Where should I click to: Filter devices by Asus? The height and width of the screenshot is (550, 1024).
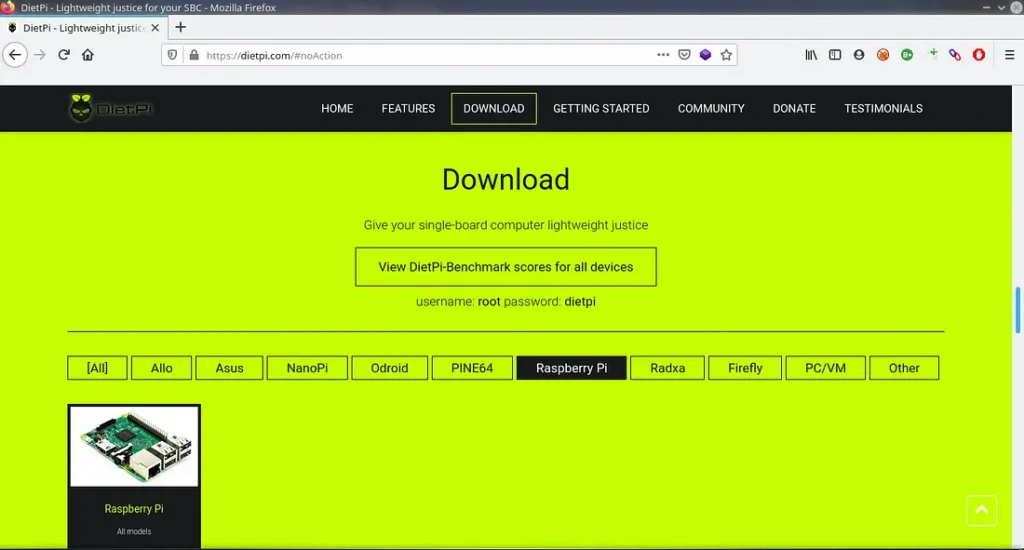229,368
